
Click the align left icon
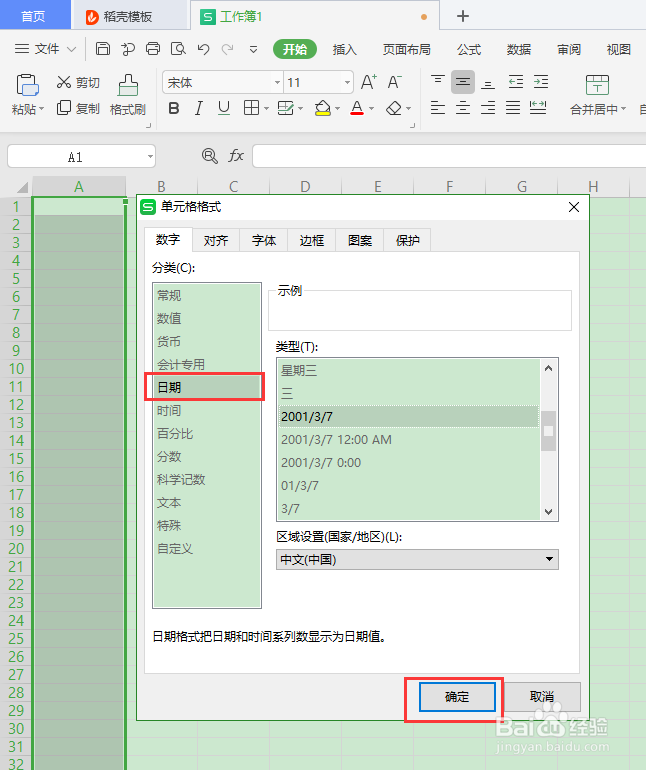438,107
